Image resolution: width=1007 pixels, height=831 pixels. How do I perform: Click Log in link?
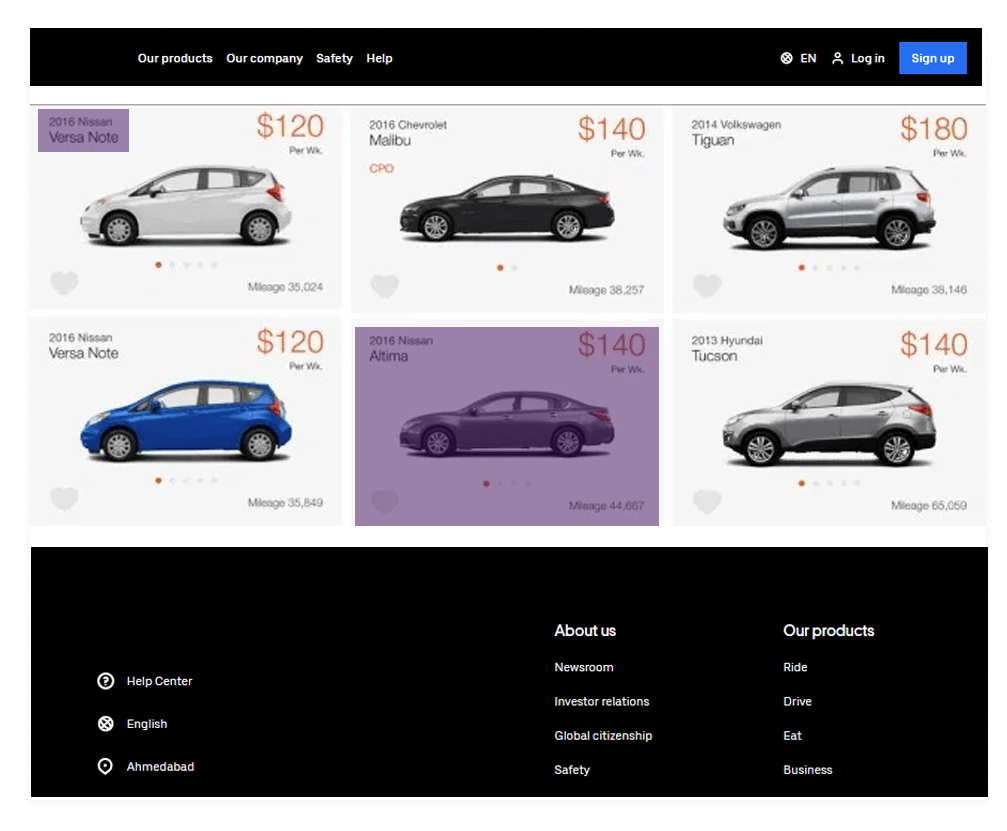click(x=858, y=58)
